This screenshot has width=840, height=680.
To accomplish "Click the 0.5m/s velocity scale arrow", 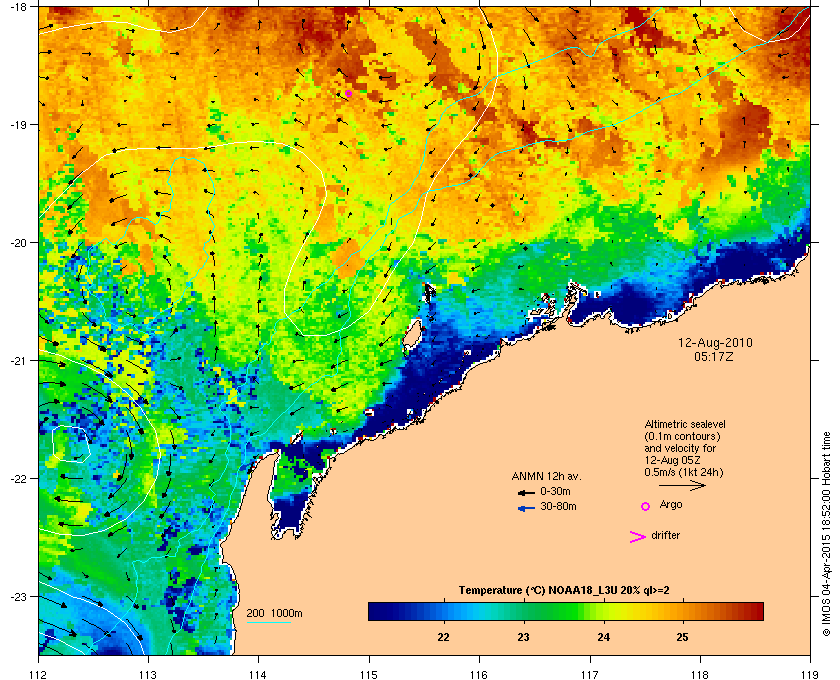I will coord(682,486).
